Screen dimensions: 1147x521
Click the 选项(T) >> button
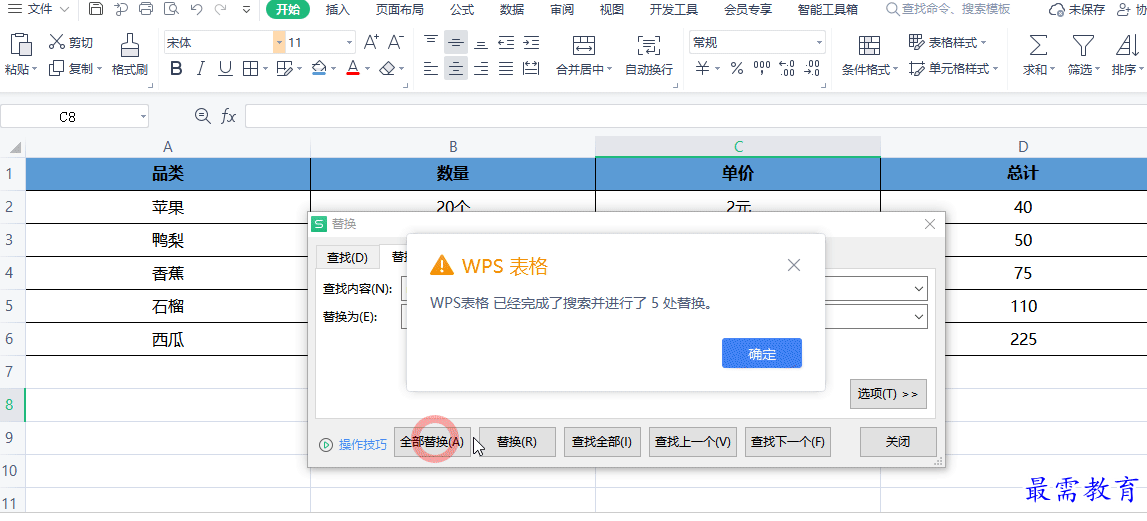889,394
